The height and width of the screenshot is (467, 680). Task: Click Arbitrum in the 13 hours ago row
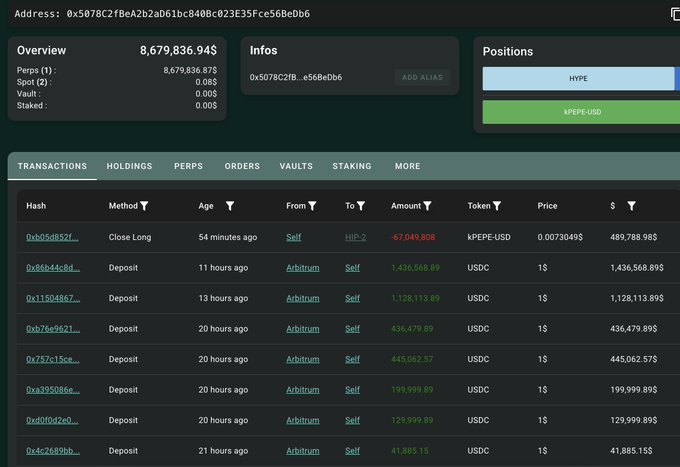pos(303,298)
